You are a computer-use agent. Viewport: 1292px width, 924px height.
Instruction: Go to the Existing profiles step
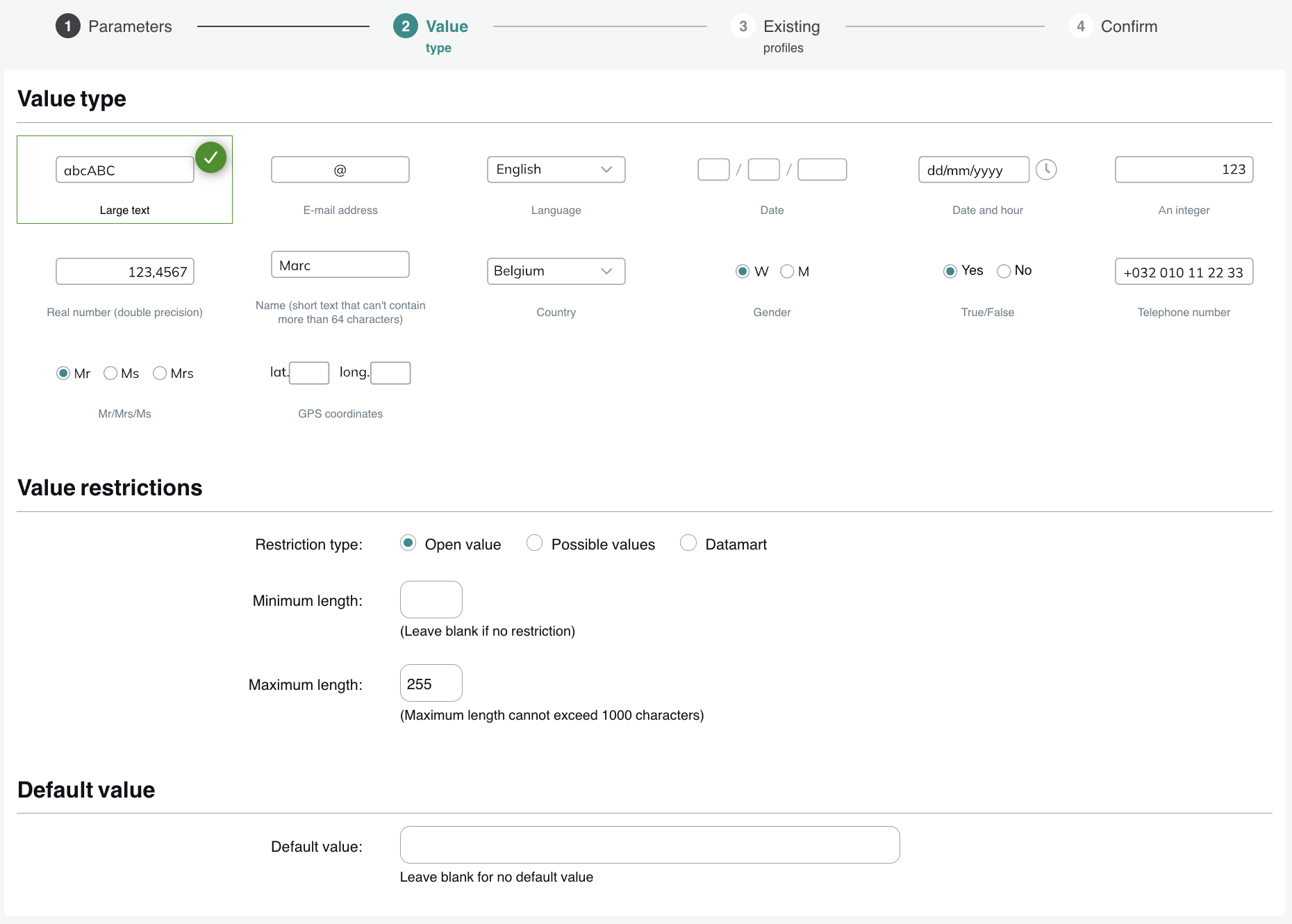(x=792, y=36)
